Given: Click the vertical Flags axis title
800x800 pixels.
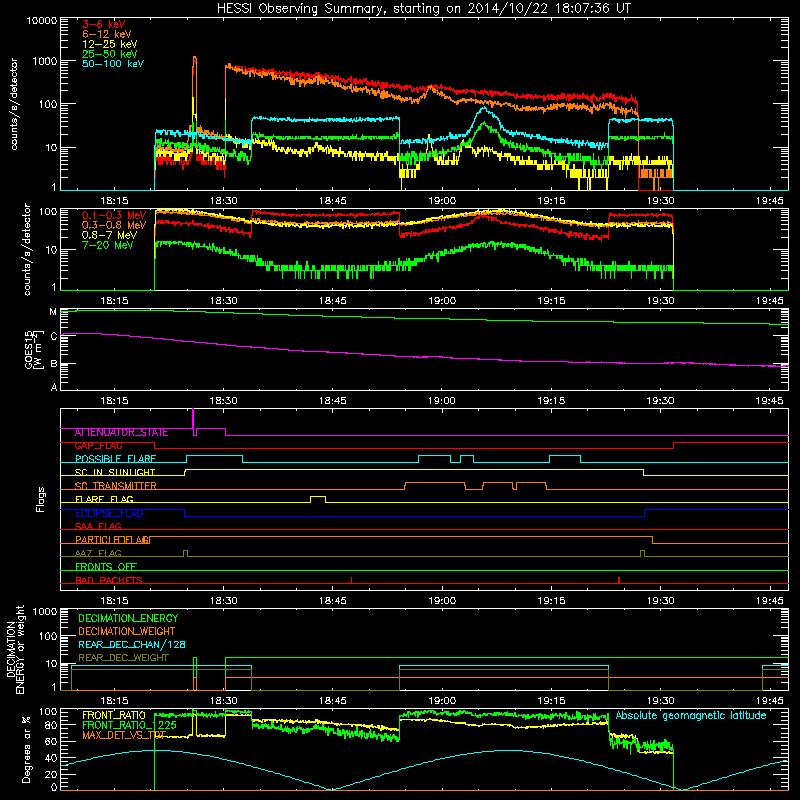Looking at the screenshot, I should [x=41, y=499].
